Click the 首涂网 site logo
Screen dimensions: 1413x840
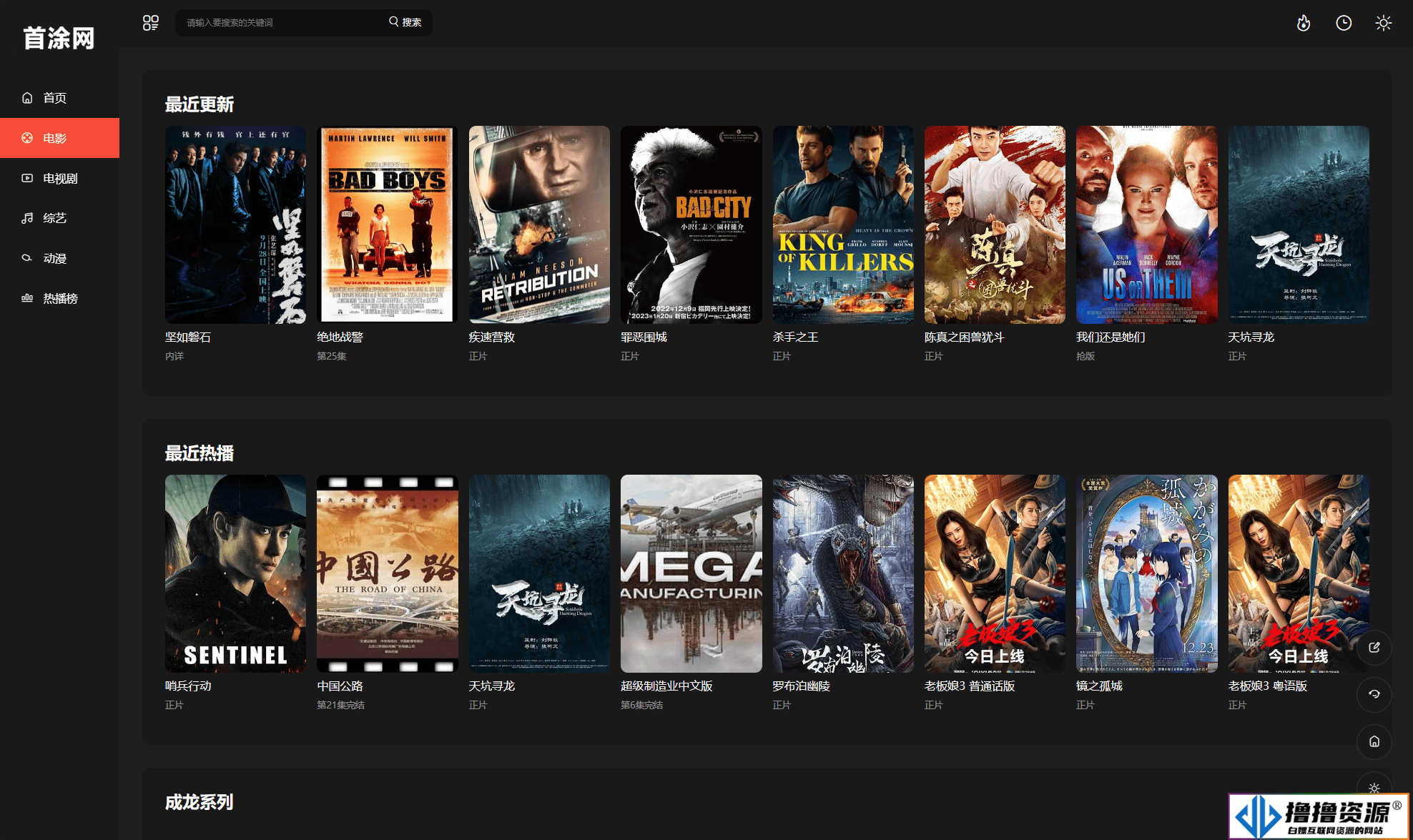[59, 38]
